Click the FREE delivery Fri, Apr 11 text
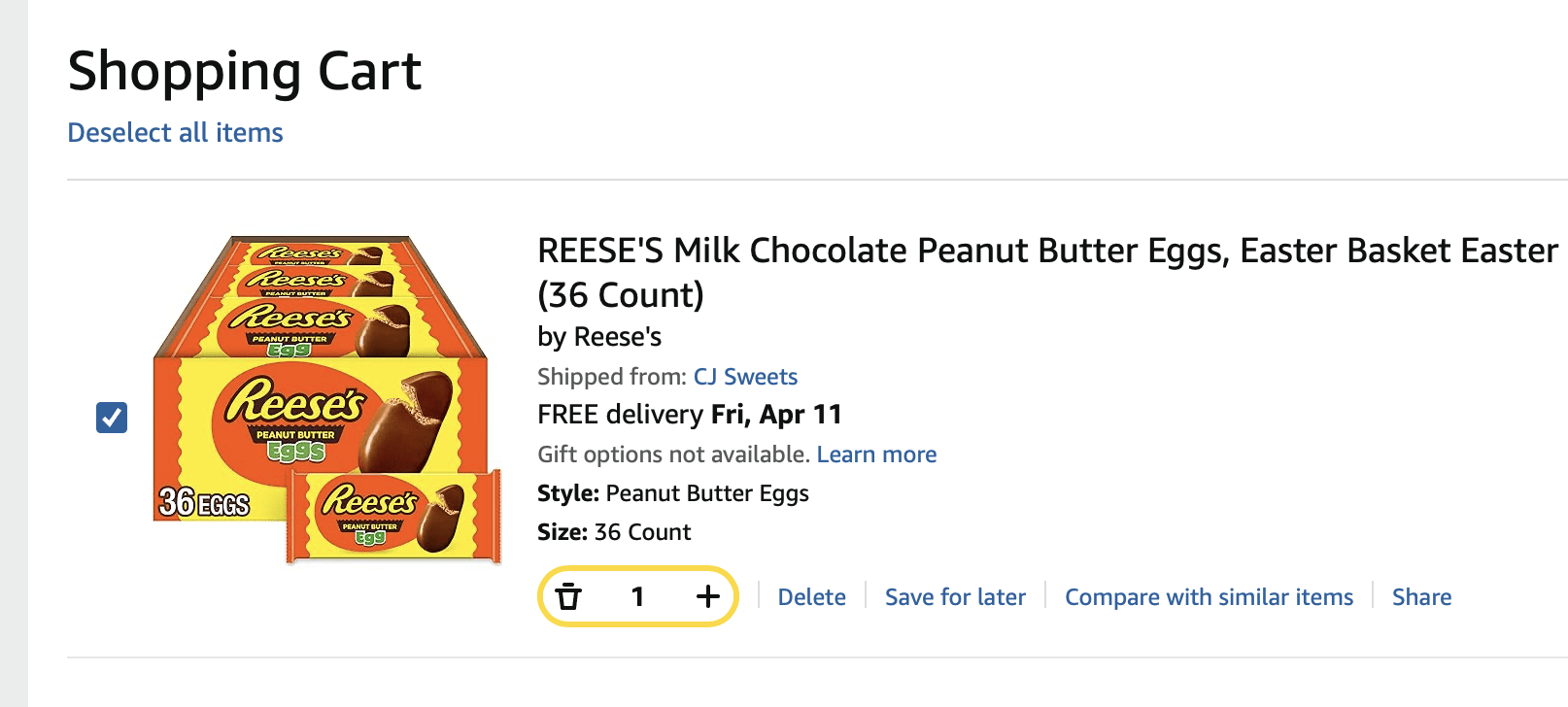The width and height of the screenshot is (1568, 707). [x=690, y=415]
